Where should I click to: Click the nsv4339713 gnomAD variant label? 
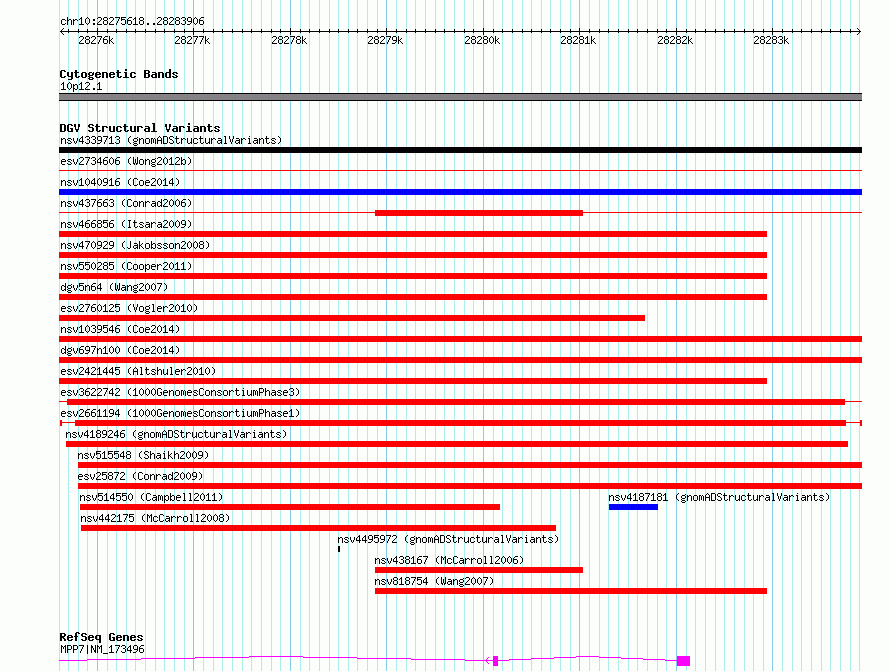pos(171,140)
